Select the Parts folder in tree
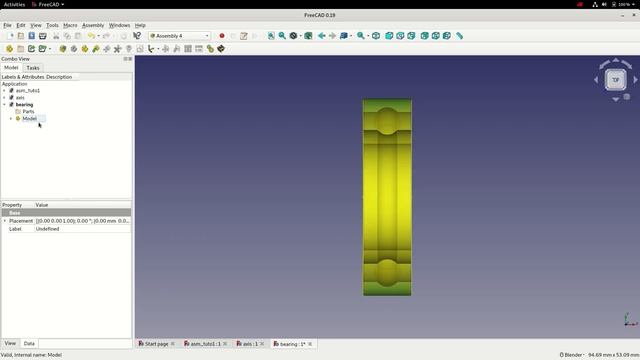 coord(28,111)
